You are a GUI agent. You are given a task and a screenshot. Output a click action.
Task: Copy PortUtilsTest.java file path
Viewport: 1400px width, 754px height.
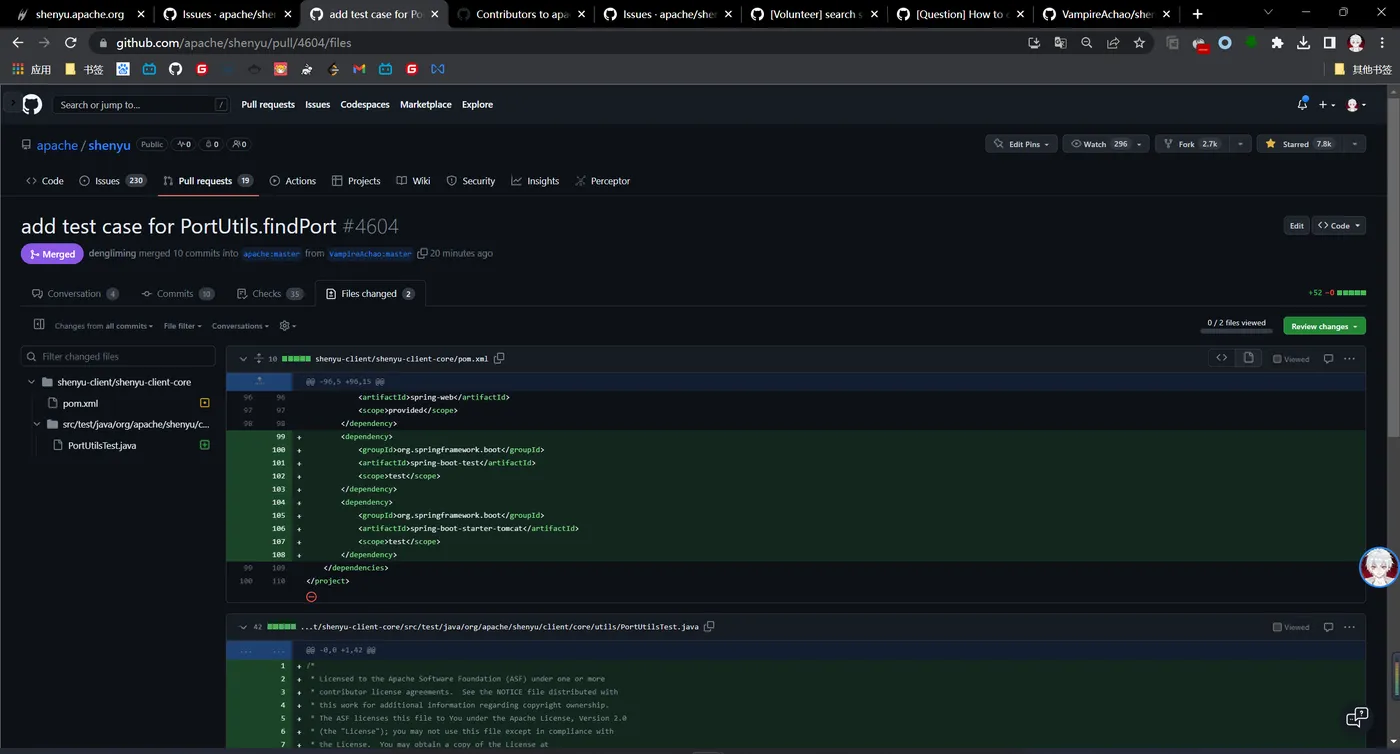(x=709, y=627)
